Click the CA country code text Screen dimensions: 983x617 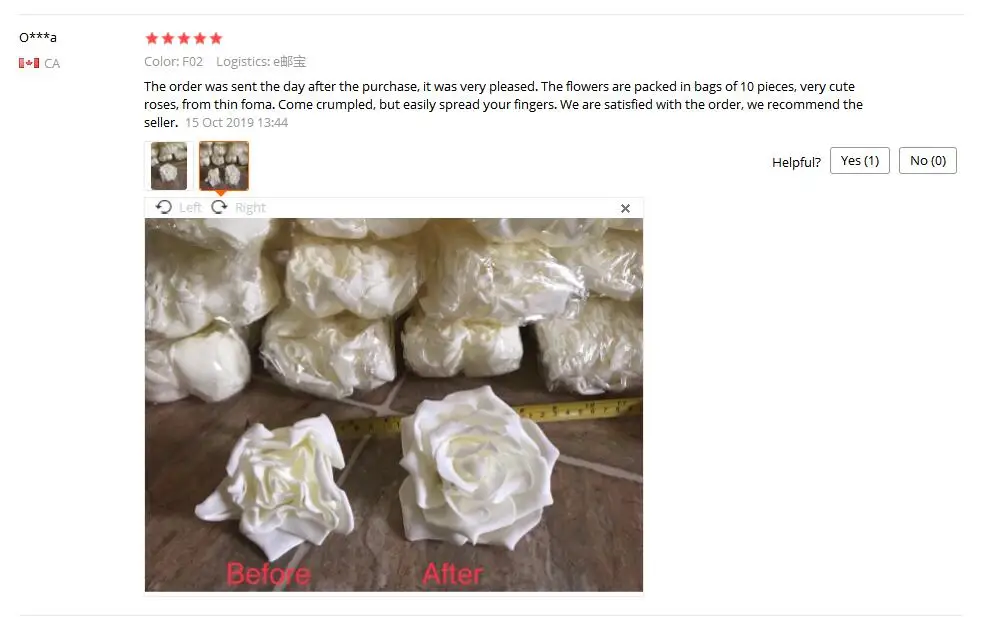[52, 63]
